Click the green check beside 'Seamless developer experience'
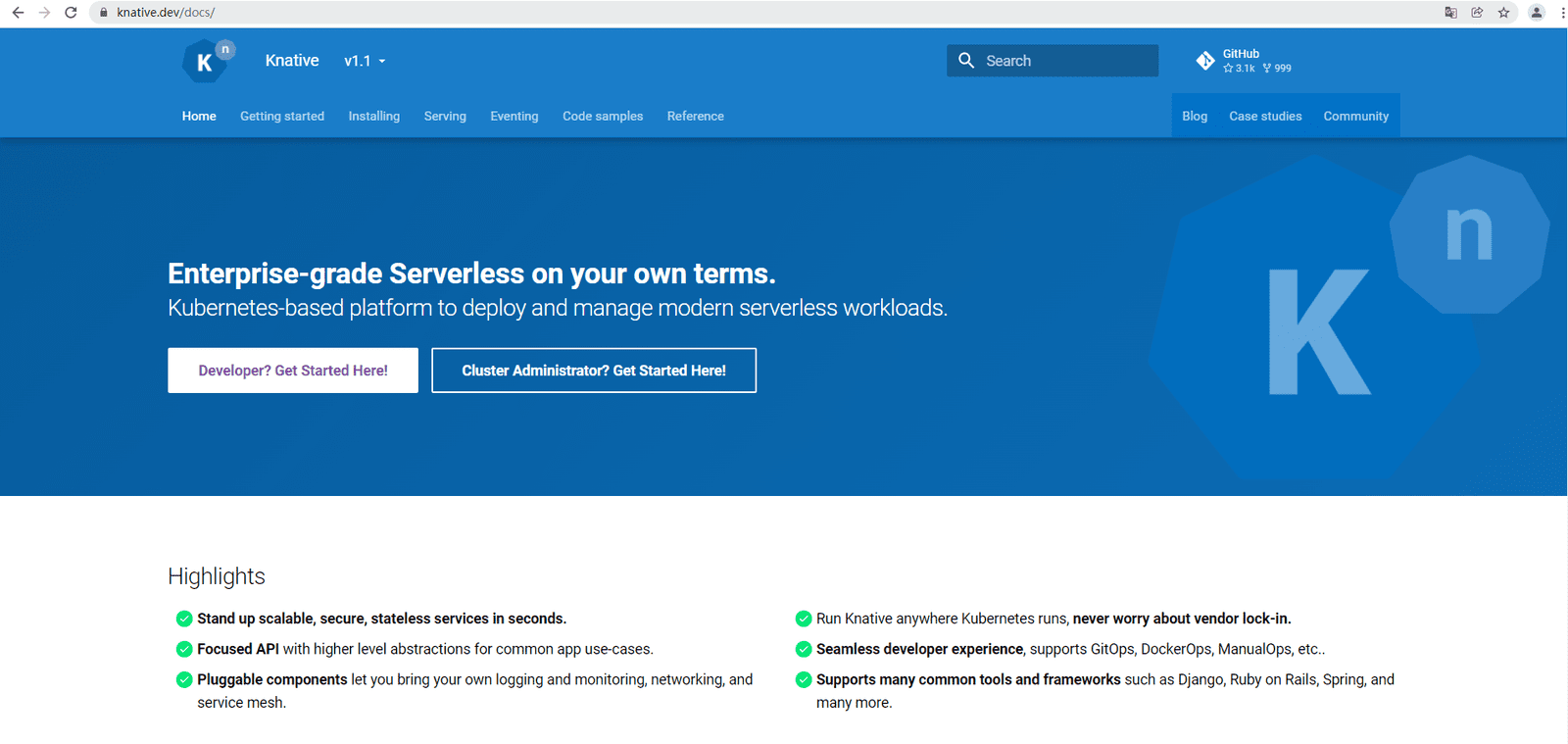This screenshot has width=1568, height=744. coord(804,649)
